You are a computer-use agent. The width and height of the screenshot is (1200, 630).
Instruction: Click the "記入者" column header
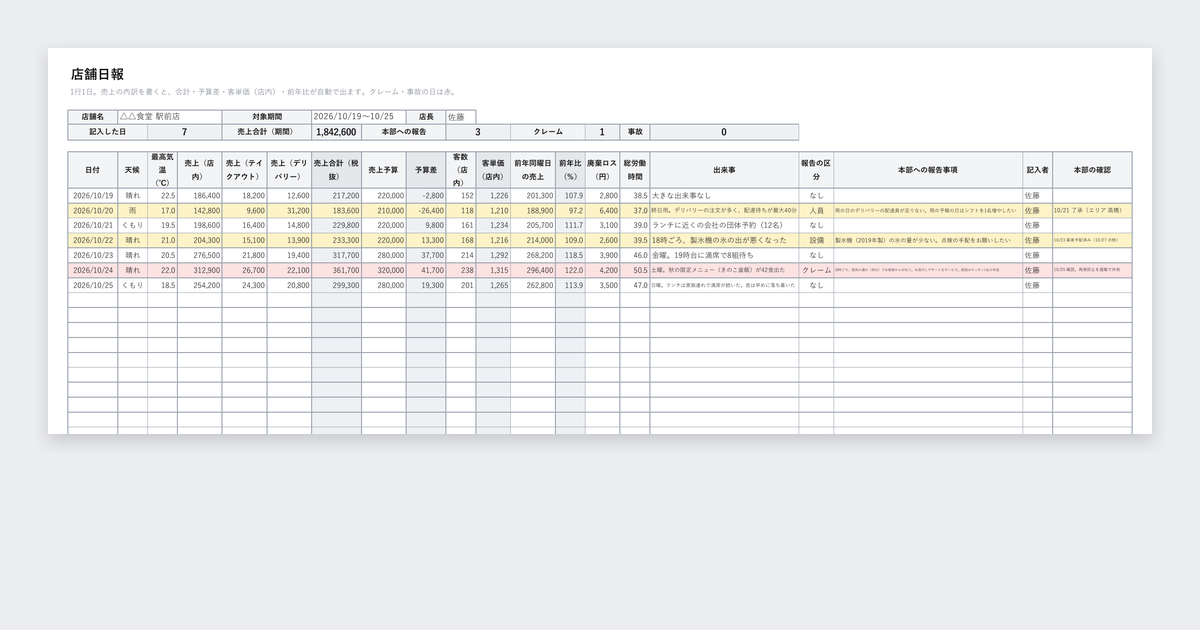click(1037, 170)
